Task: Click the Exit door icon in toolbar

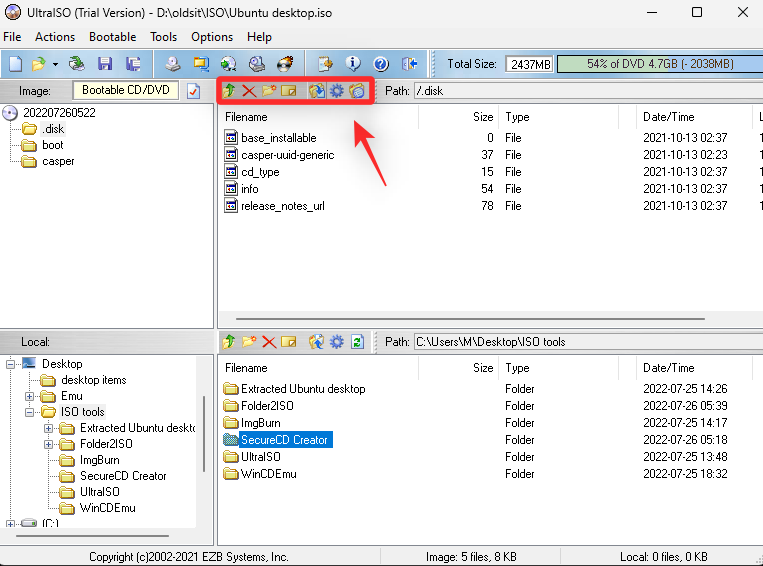Action: (409, 64)
